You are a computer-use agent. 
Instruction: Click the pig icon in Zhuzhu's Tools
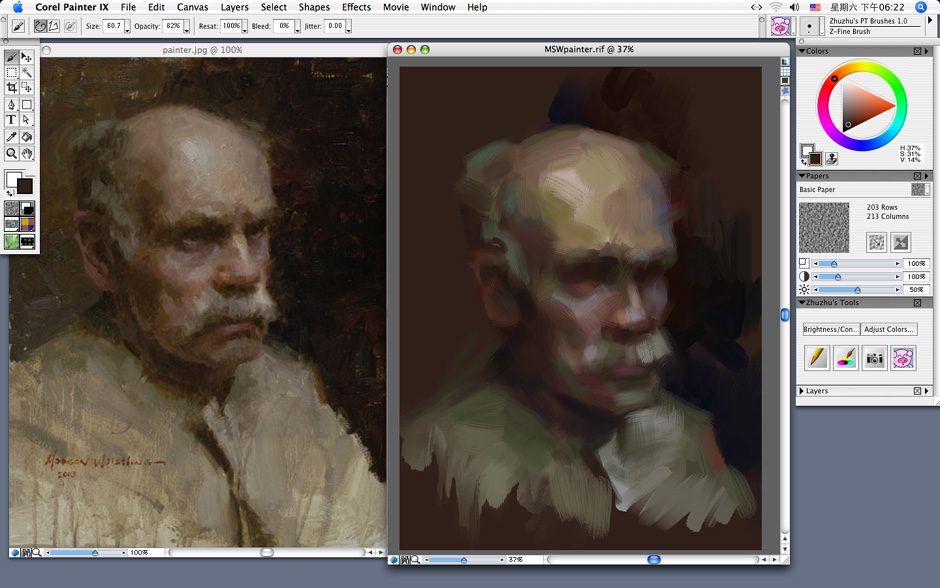pos(903,358)
